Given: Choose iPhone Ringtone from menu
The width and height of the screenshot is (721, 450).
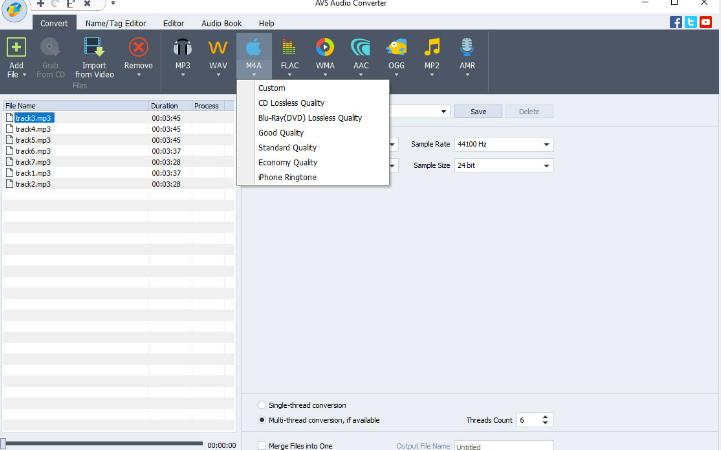Looking at the screenshot, I should tap(287, 177).
